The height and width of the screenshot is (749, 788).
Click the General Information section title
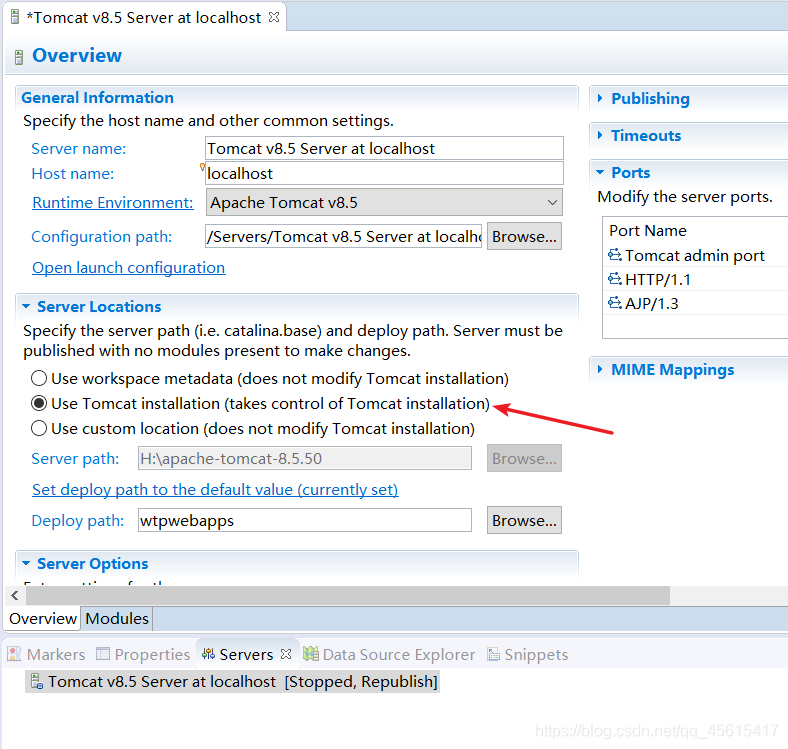pyautogui.click(x=97, y=97)
